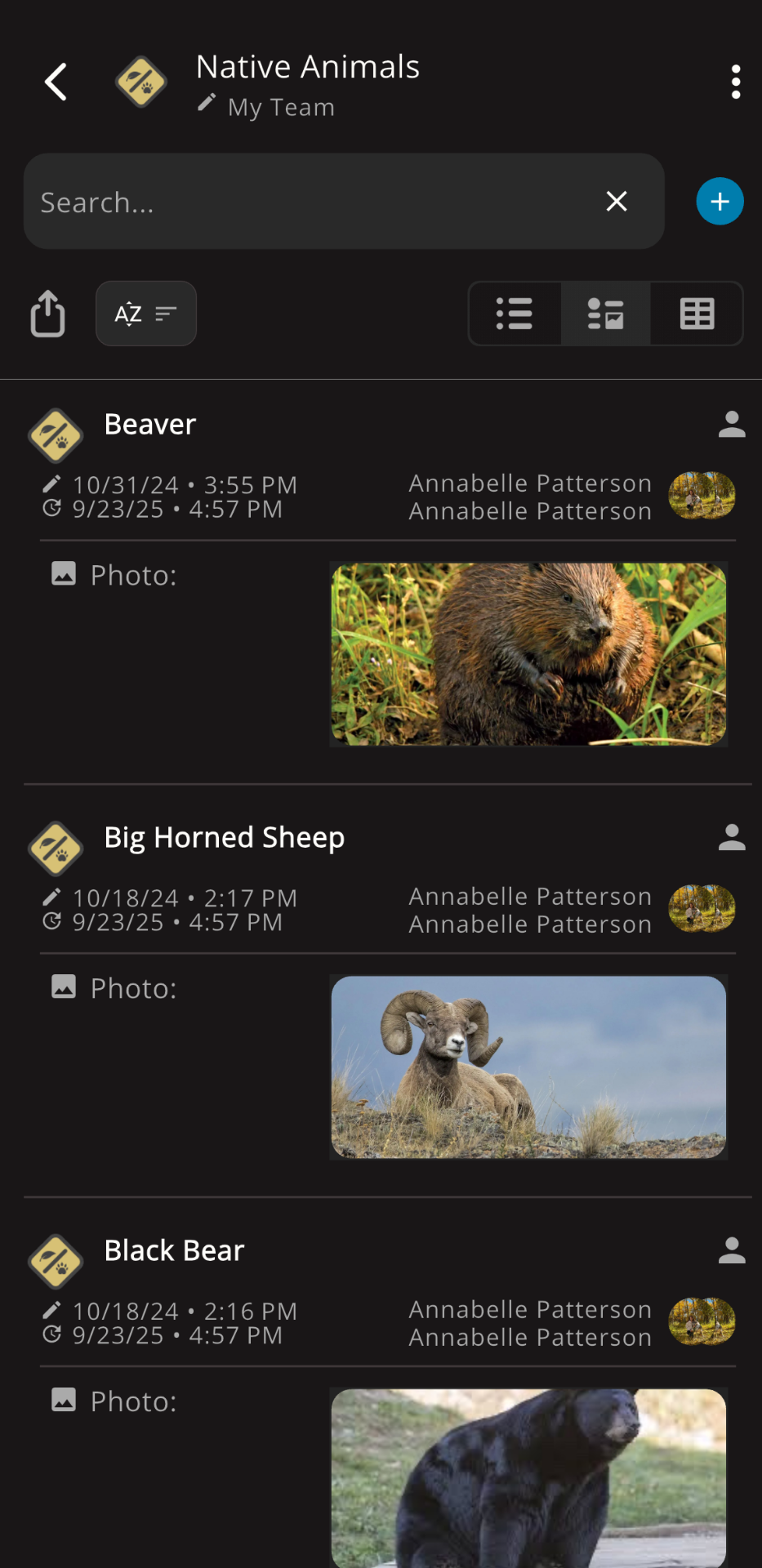This screenshot has width=762, height=1568.
Task: View the Big Horned Sheep photo
Action: click(528, 1067)
